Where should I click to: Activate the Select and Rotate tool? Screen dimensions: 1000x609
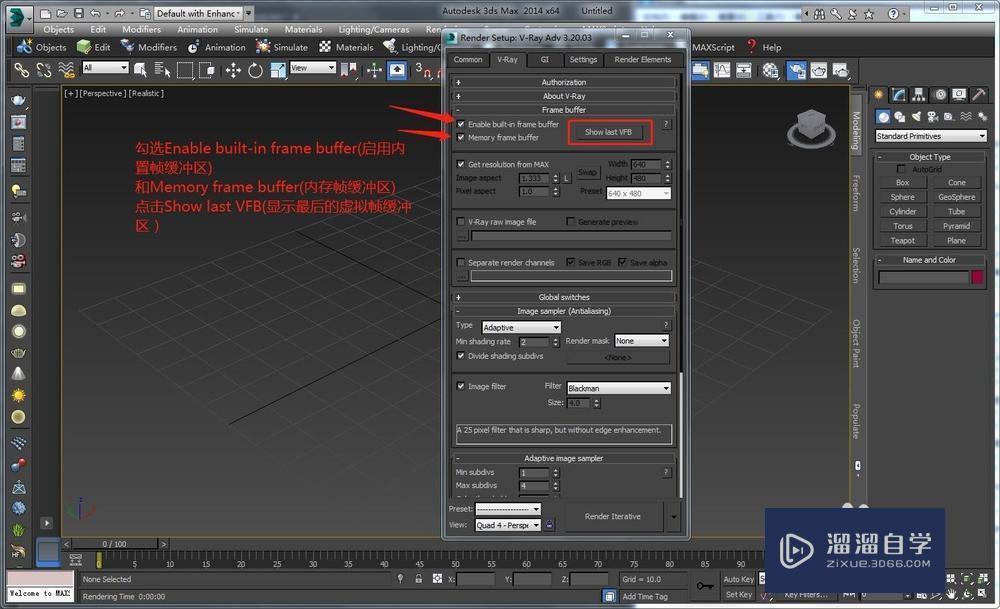click(255, 70)
